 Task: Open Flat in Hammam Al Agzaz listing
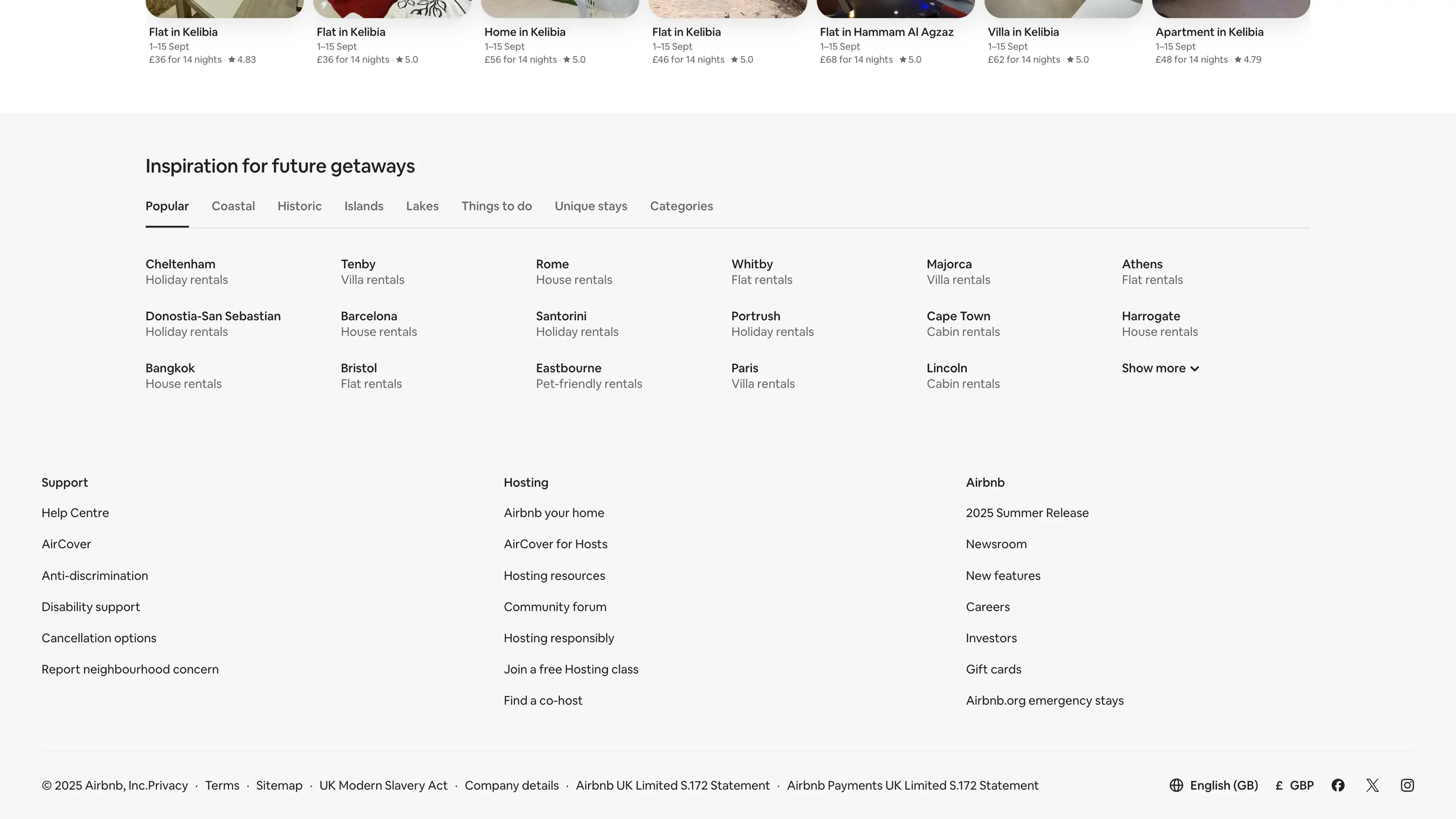tap(886, 32)
